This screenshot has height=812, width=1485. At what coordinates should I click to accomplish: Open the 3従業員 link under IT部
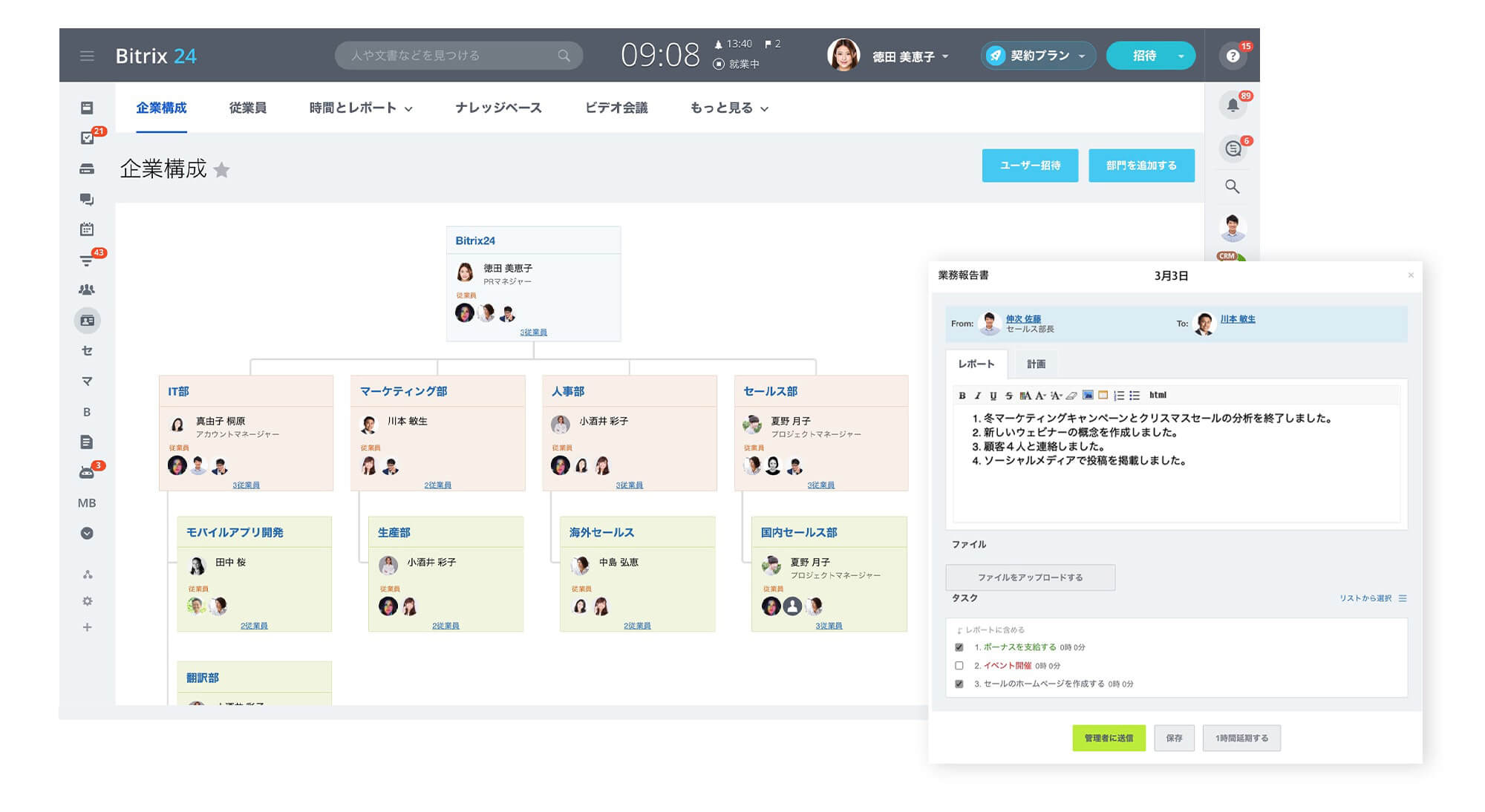pyautogui.click(x=246, y=485)
